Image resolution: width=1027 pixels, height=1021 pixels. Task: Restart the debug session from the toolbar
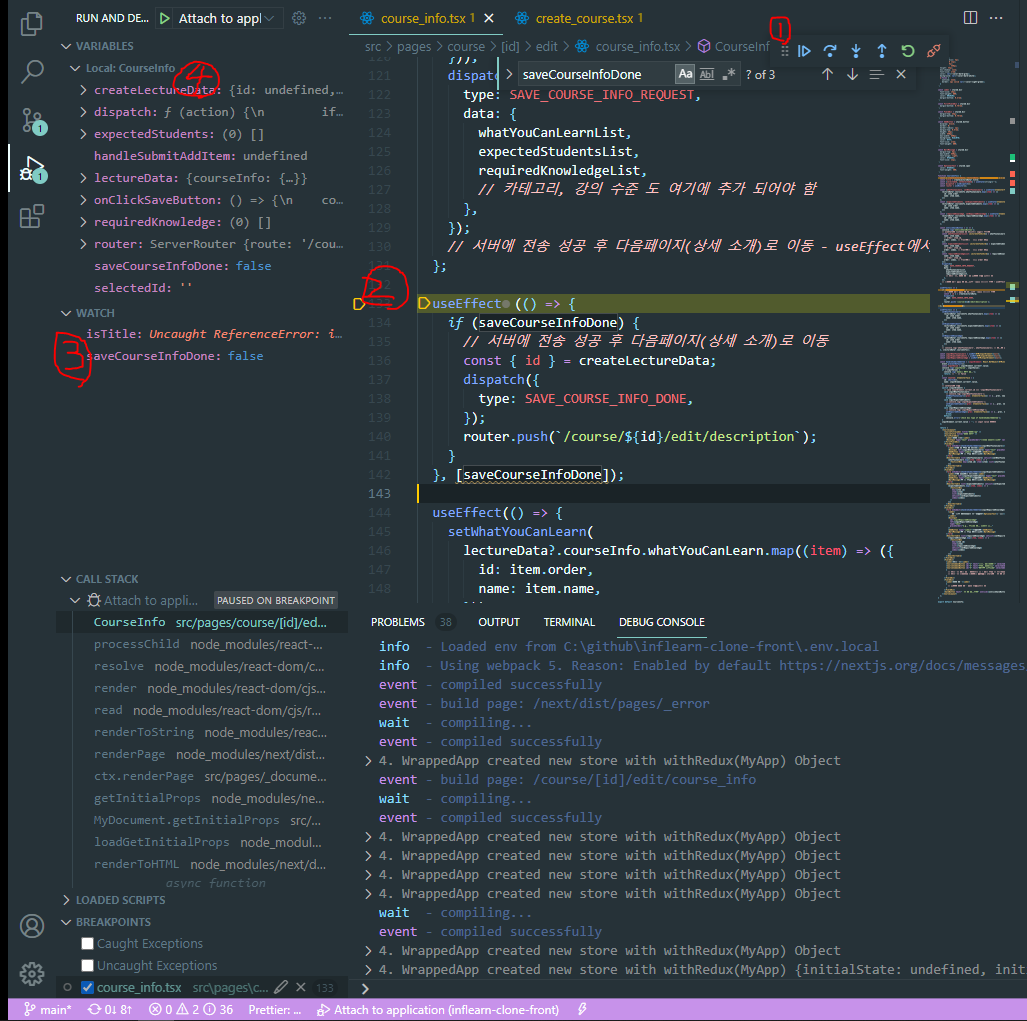pyautogui.click(x=906, y=50)
